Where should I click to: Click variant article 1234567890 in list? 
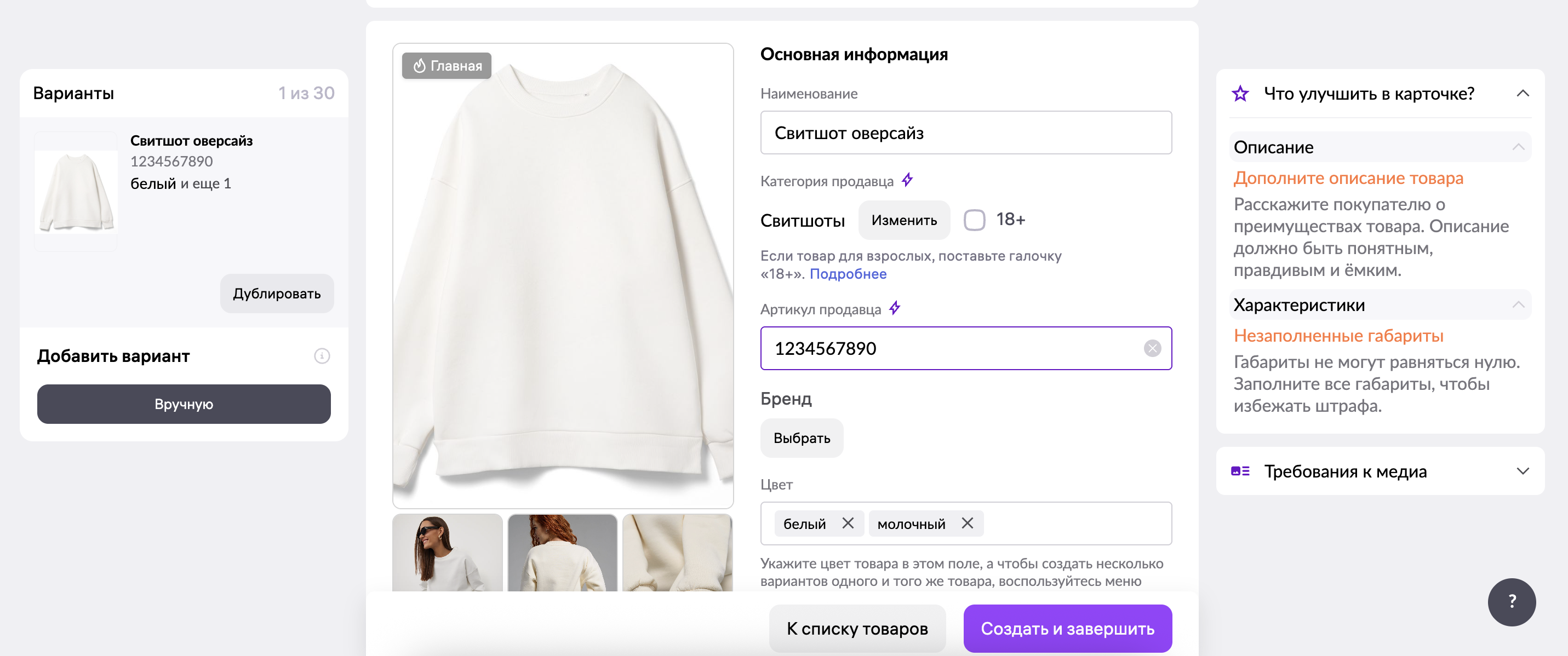point(171,161)
